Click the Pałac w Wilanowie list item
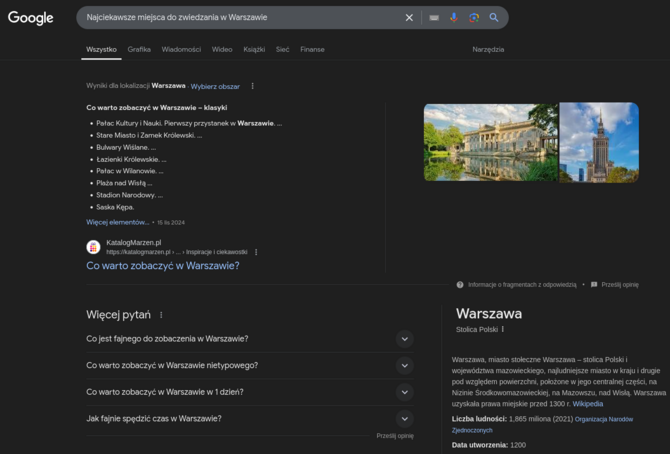The height and width of the screenshot is (454, 670). pyautogui.click(x=129, y=171)
